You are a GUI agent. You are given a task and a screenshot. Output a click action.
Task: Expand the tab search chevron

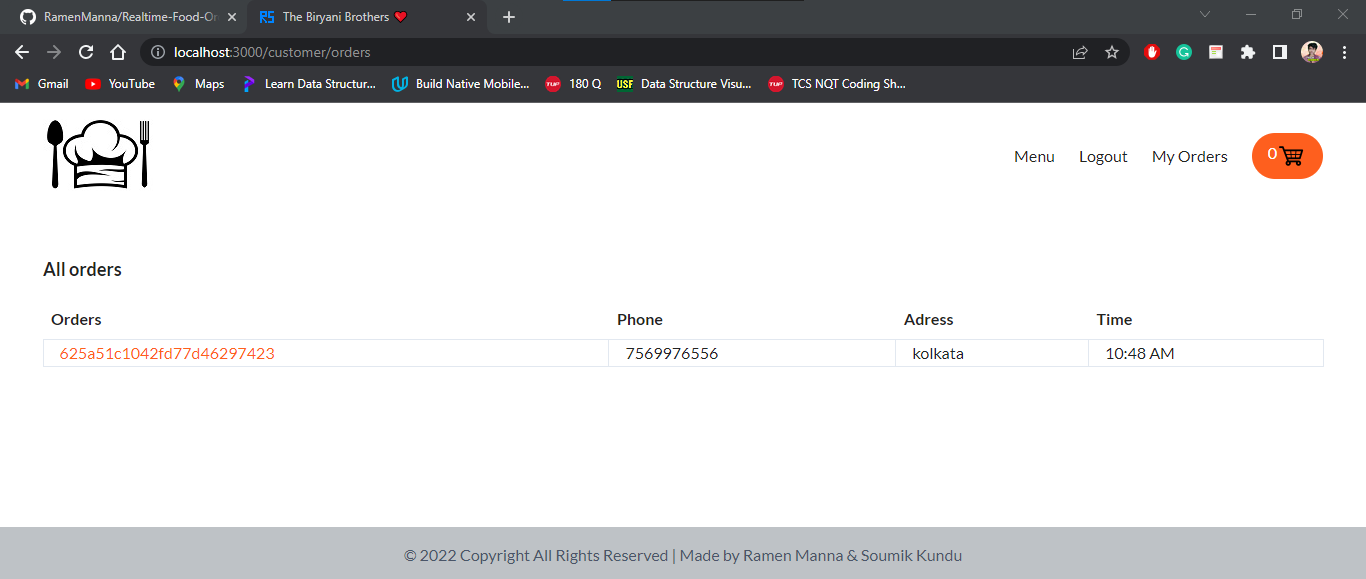[1205, 14]
